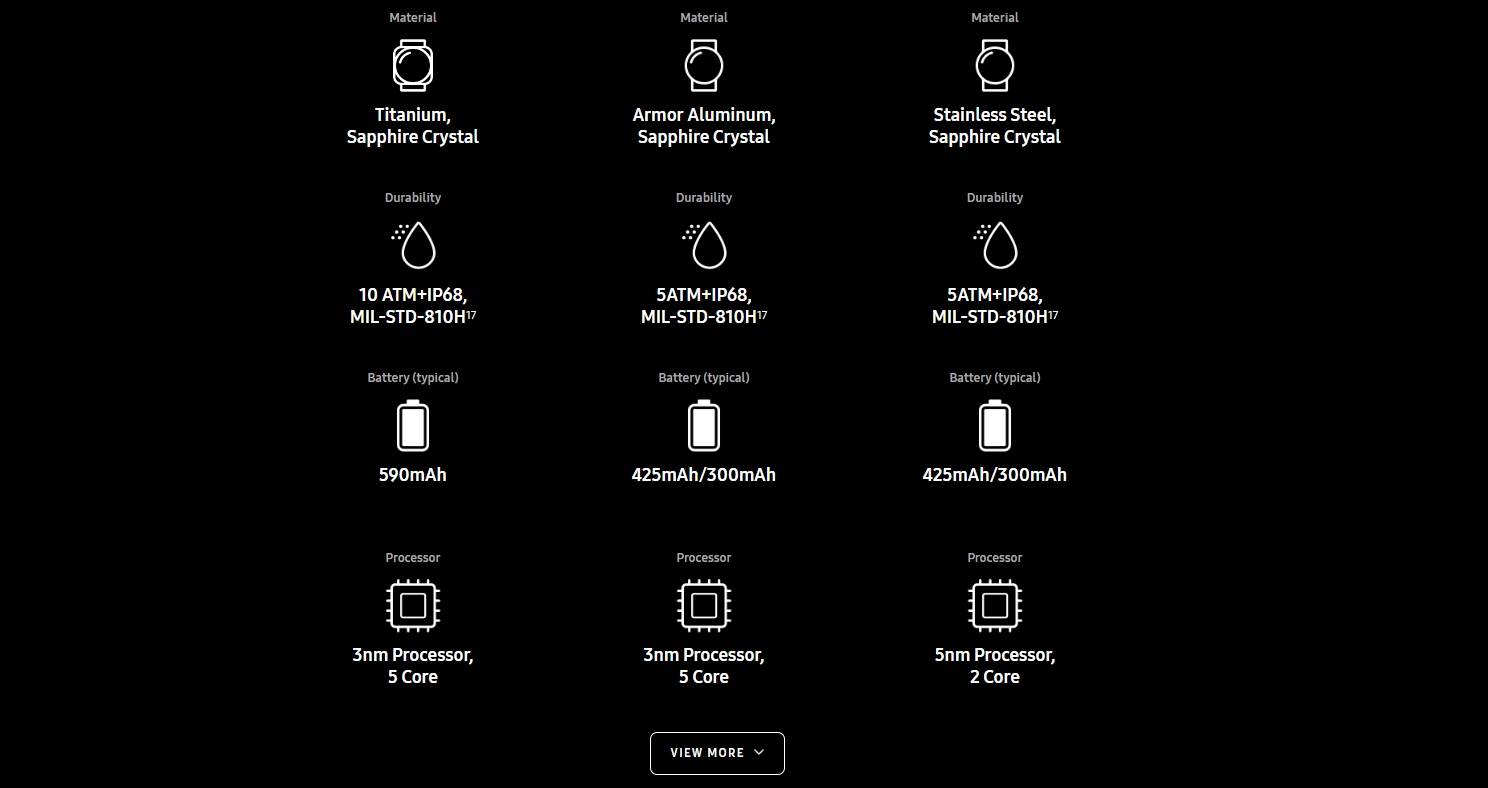Select the 590mAh battery text
This screenshot has width=1488, height=788.
click(413, 475)
